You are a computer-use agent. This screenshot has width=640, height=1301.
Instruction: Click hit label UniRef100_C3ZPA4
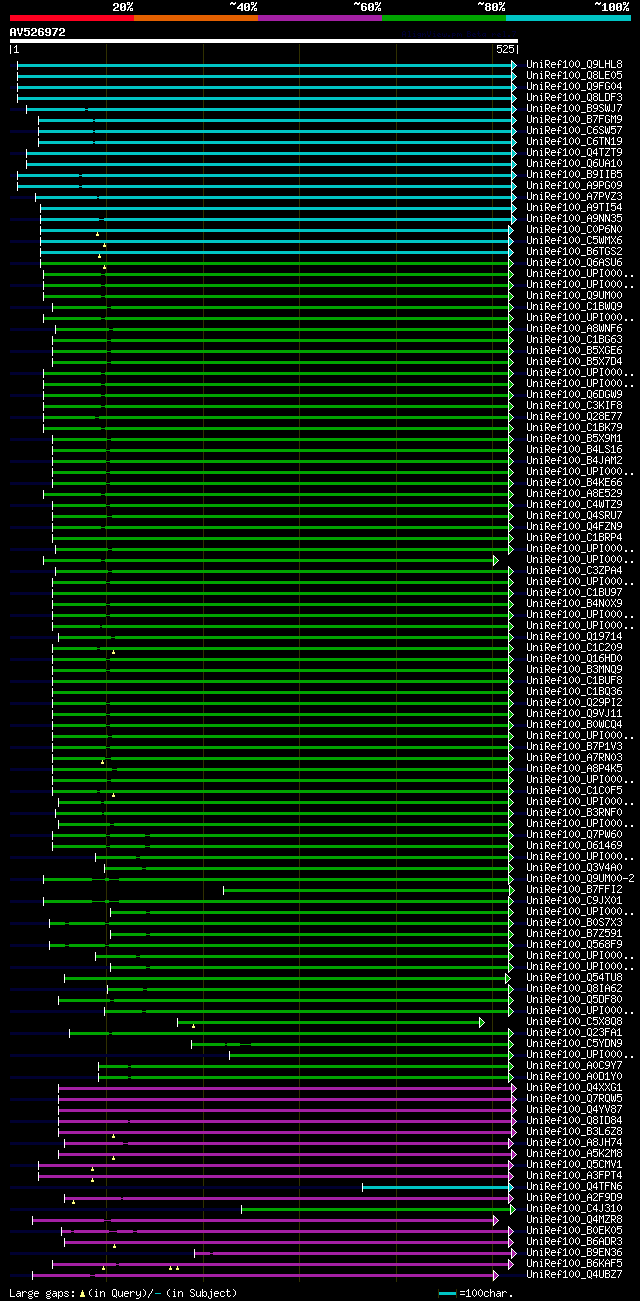[574, 571]
